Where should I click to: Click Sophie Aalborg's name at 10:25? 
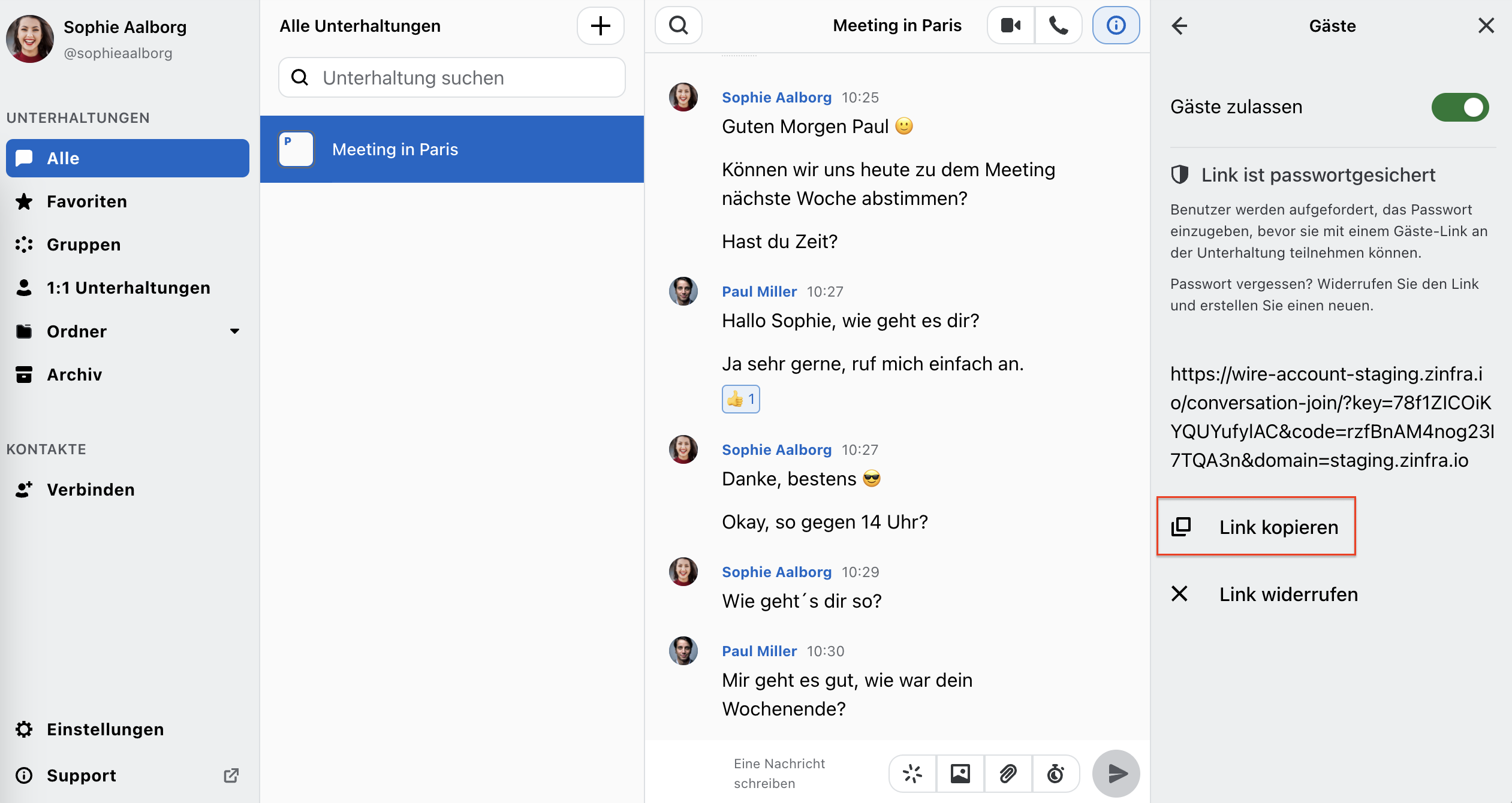776,97
